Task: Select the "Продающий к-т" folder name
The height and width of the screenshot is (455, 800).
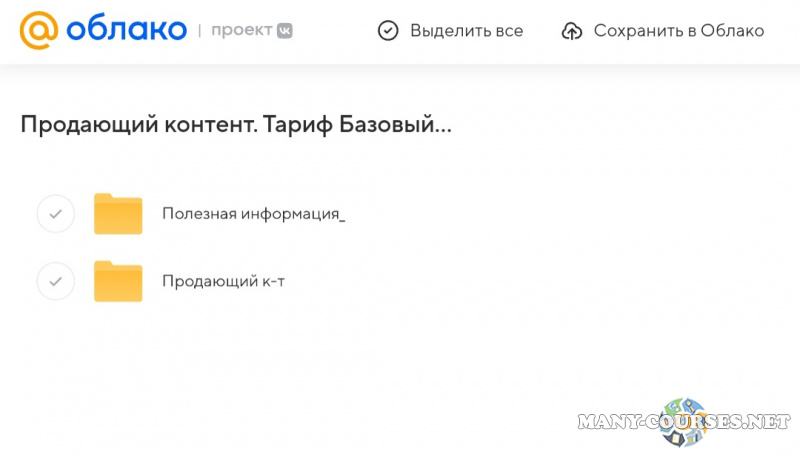Action: click(x=224, y=281)
